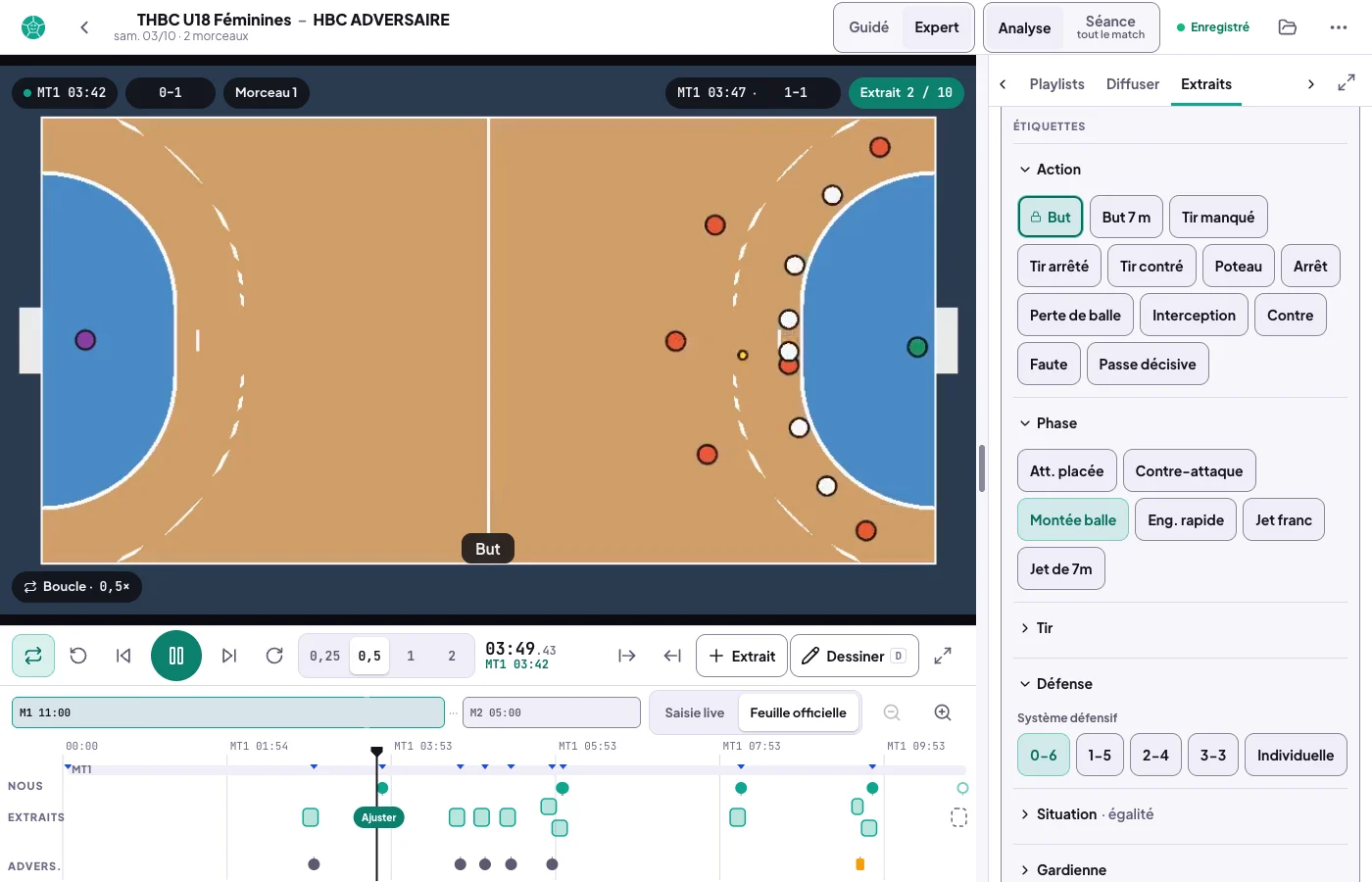Select playback speed 2
The height and width of the screenshot is (882, 1372).
point(452,656)
